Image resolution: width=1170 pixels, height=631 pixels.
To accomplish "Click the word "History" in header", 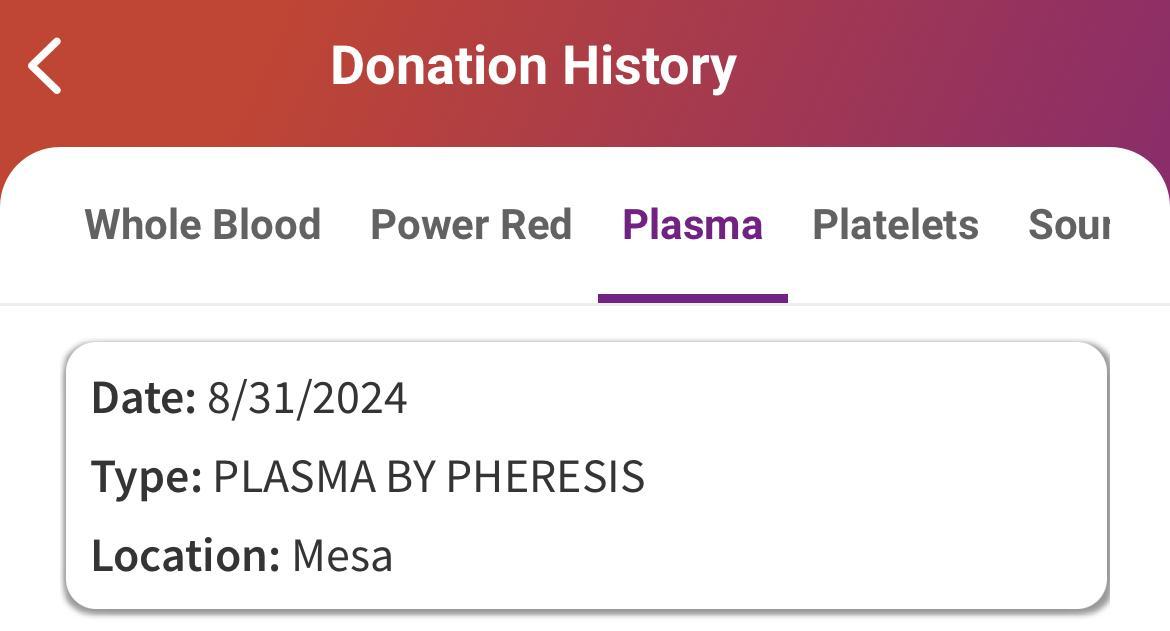I will (648, 66).
